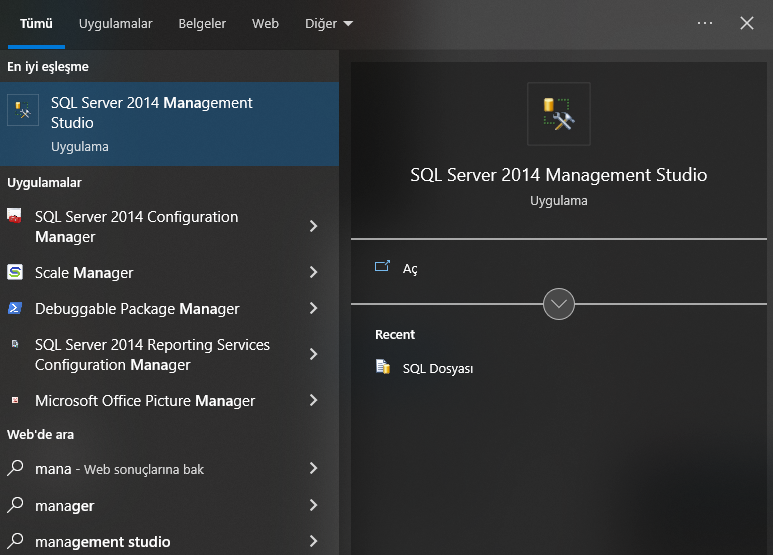Open the Microsoft Office Picture Manager result

click(169, 400)
